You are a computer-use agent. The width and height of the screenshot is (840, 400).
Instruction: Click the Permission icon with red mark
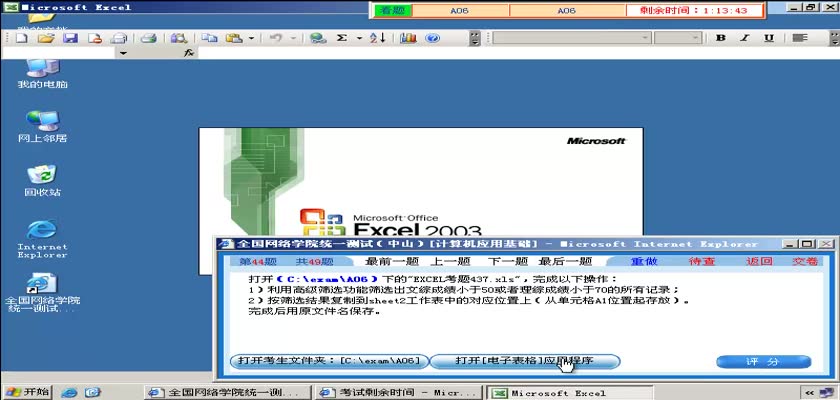[x=94, y=38]
